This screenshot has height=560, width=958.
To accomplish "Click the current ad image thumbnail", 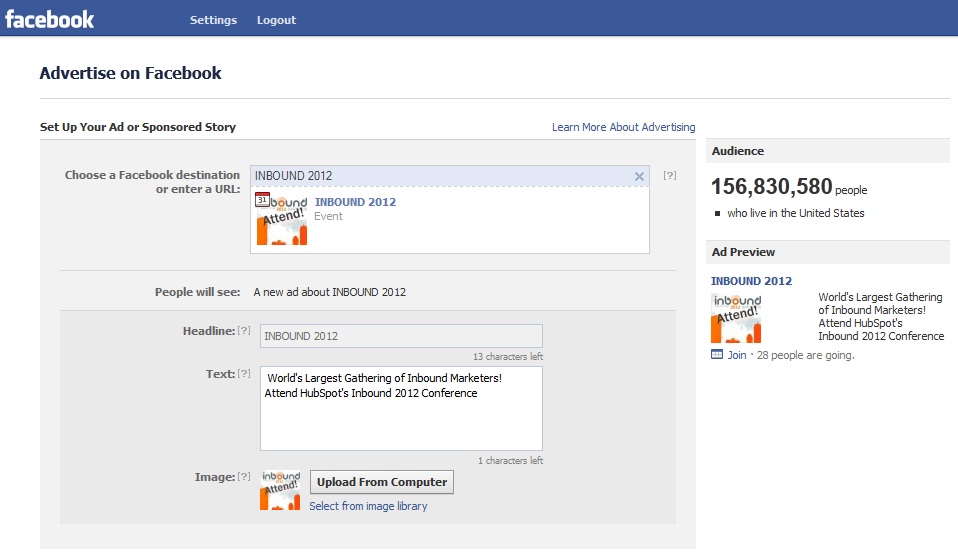I will tap(280, 490).
